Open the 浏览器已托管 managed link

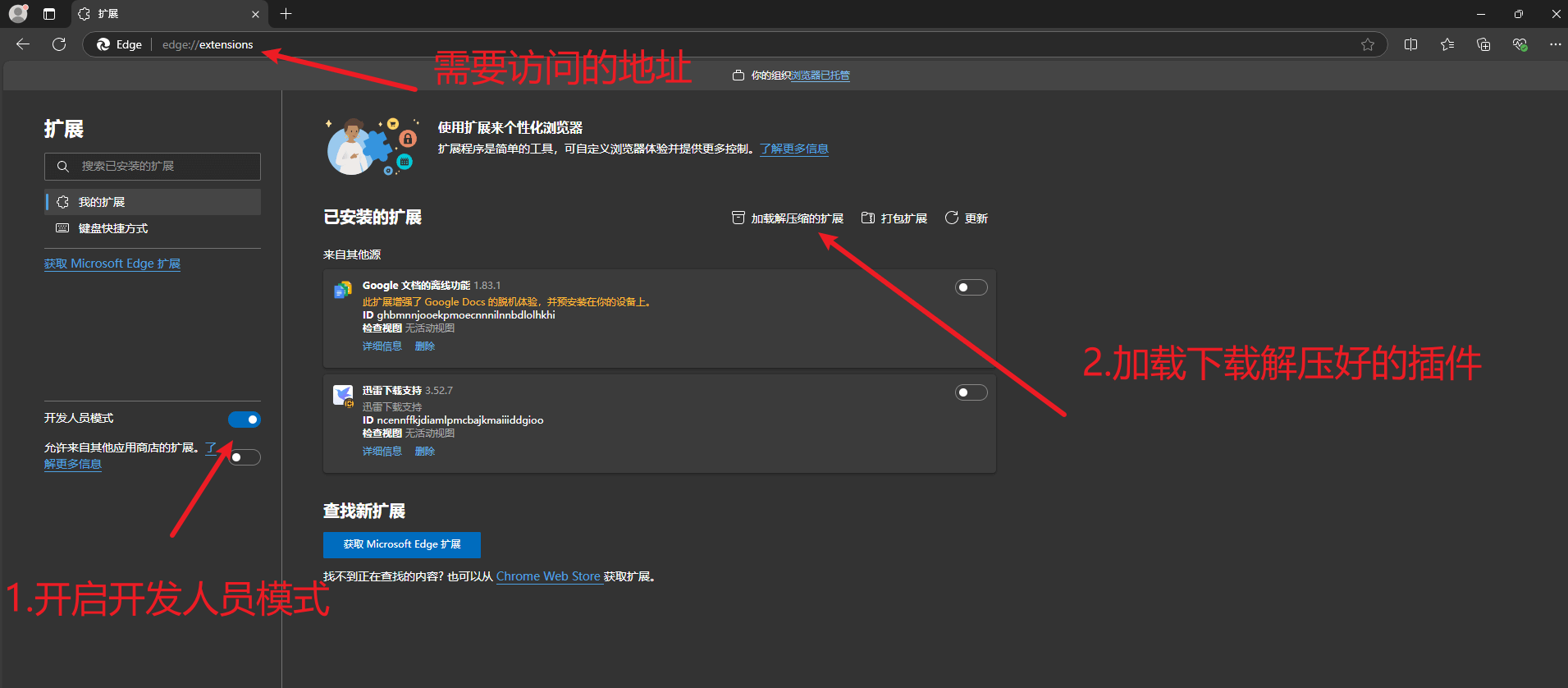[x=821, y=76]
